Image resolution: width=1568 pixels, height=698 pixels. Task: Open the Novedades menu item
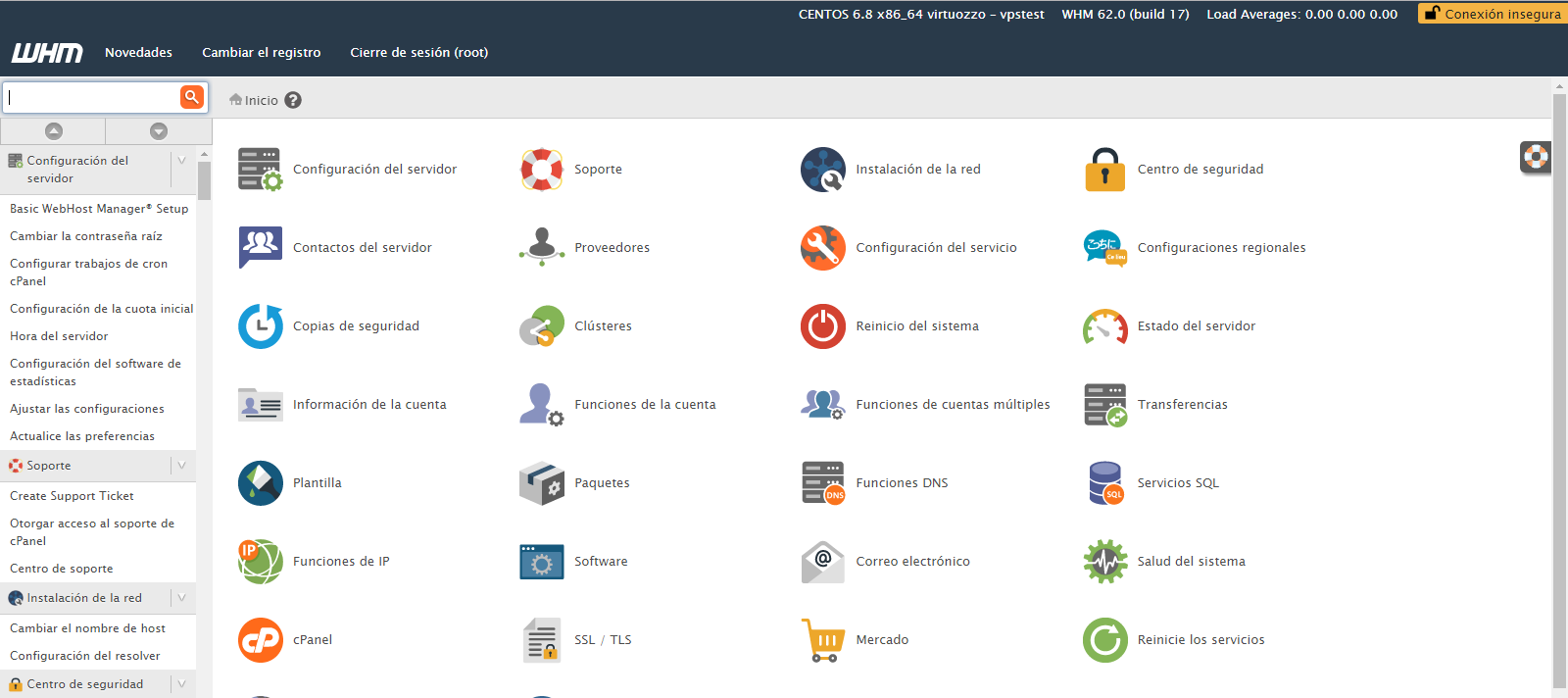point(138,53)
